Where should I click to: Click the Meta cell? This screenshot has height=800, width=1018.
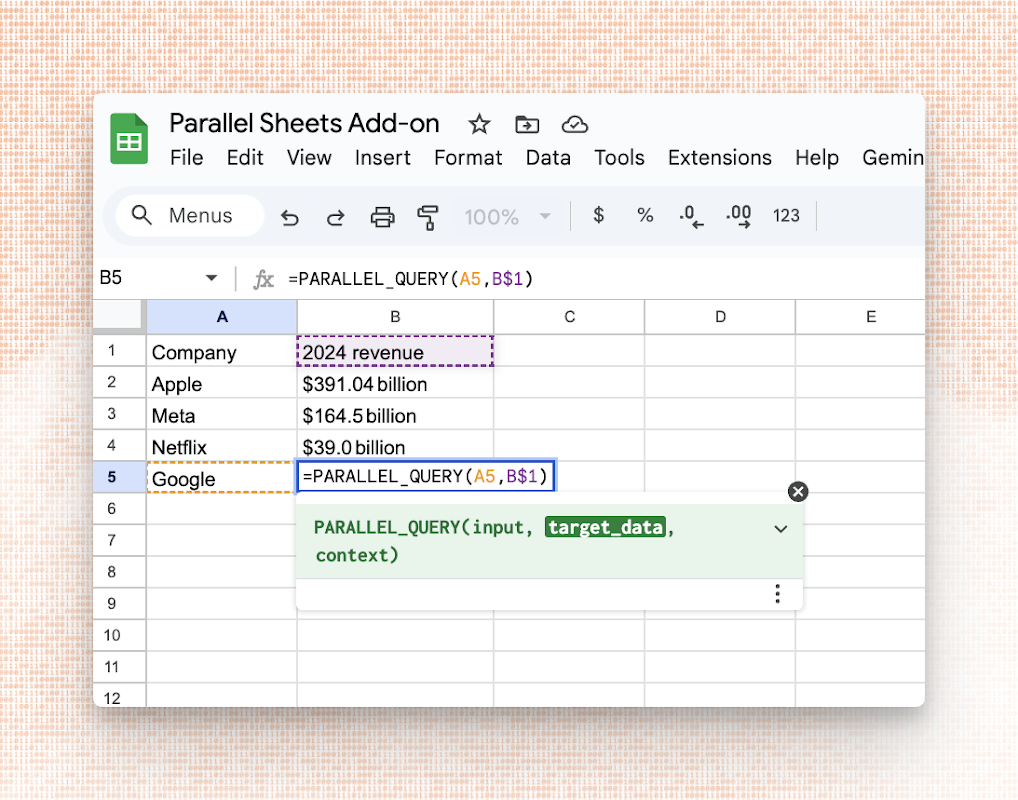pos(222,415)
